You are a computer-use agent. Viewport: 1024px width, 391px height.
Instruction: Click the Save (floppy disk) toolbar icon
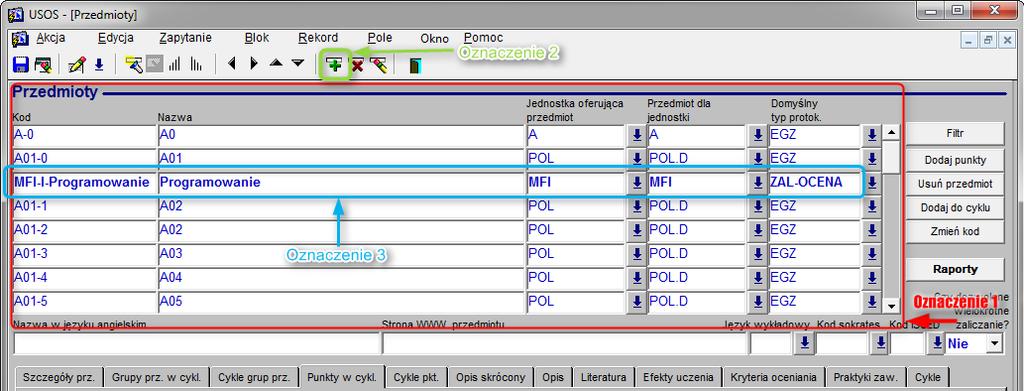pos(21,65)
